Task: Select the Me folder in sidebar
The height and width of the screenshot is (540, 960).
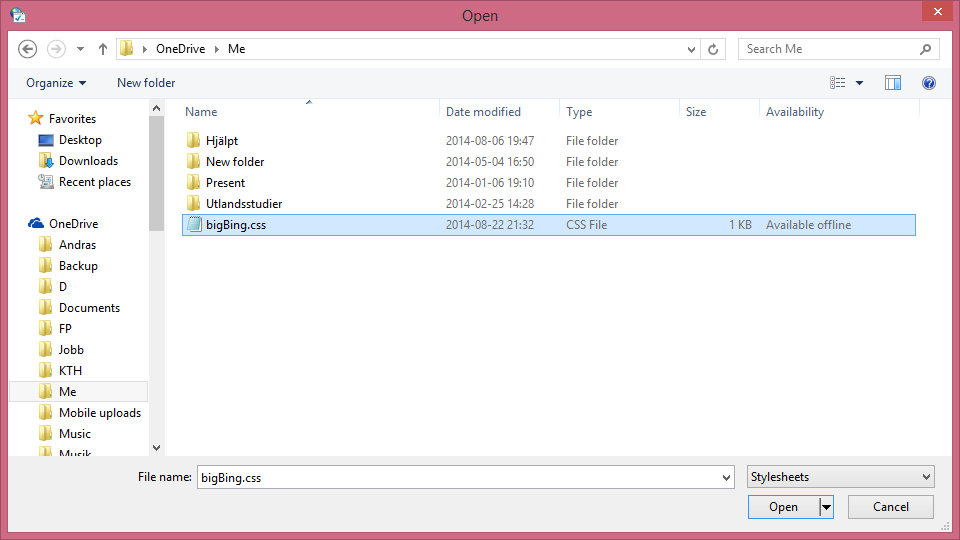Action: click(78, 392)
